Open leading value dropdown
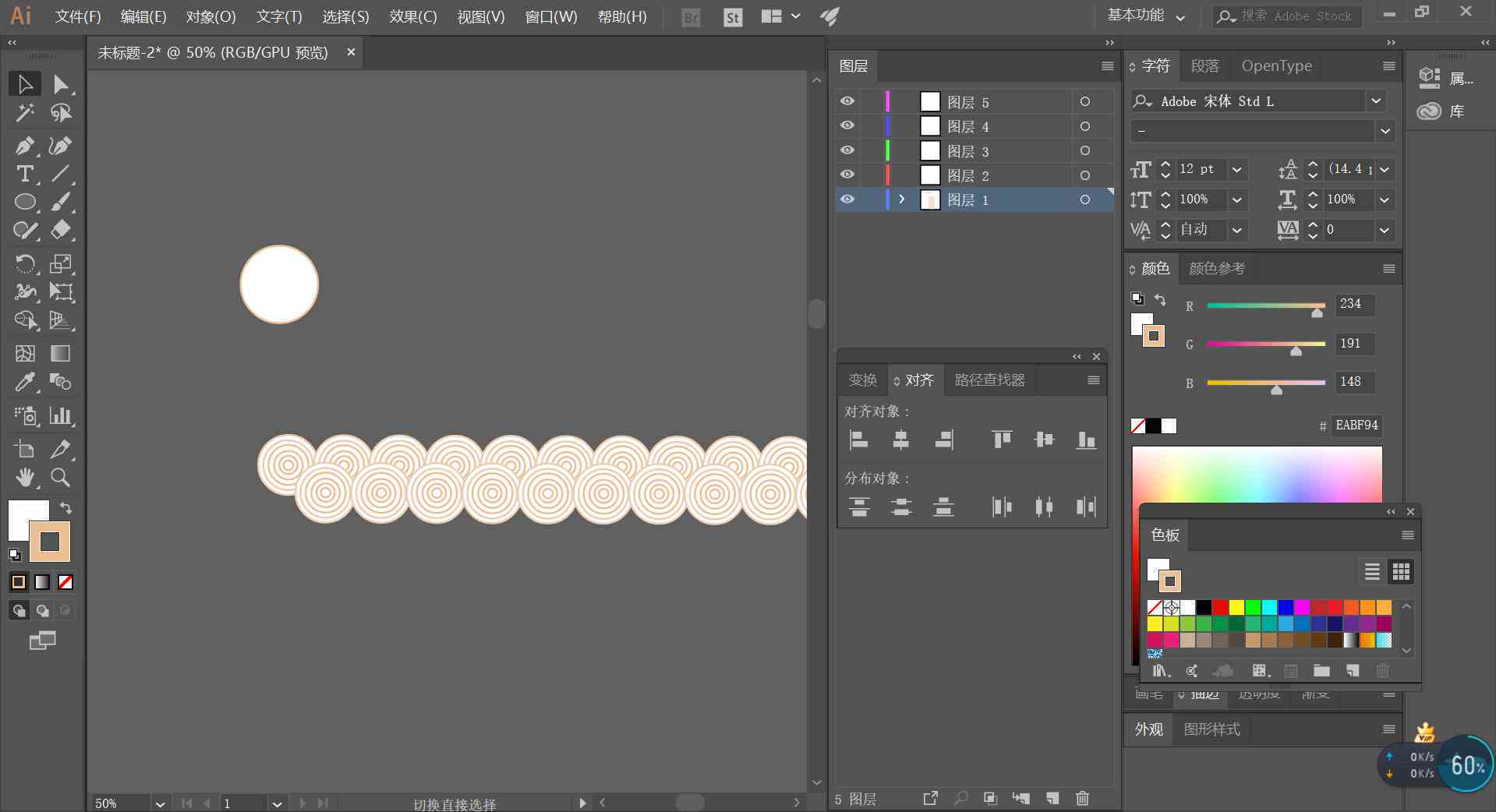Screen dimensions: 1496x812 tap(1385, 169)
